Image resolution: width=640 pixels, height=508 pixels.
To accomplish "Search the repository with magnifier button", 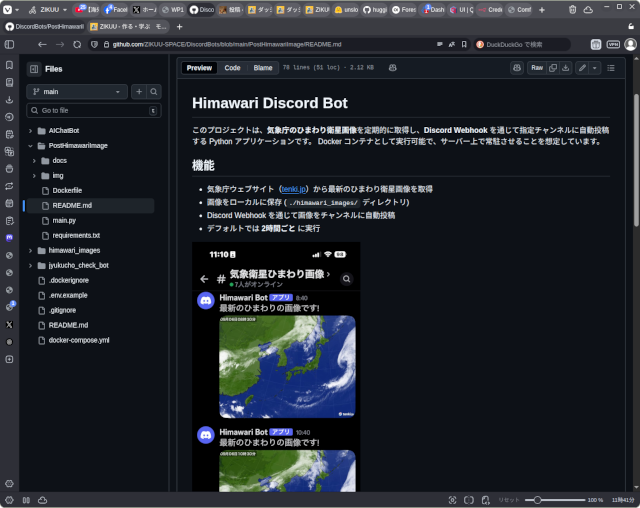I will pos(153,92).
